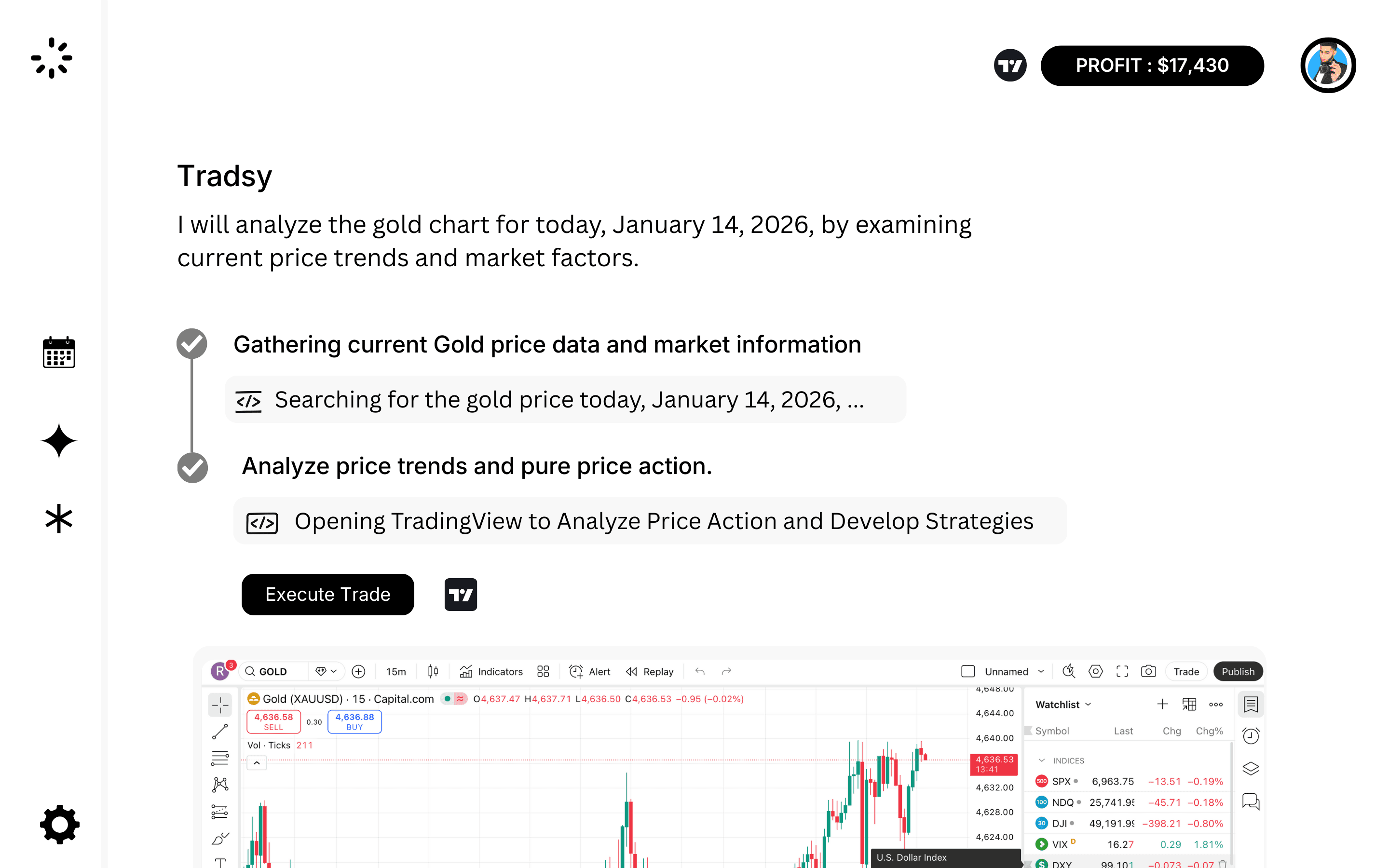1389x868 pixels.
Task: Select the trend line drawing tool
Action: tap(220, 732)
